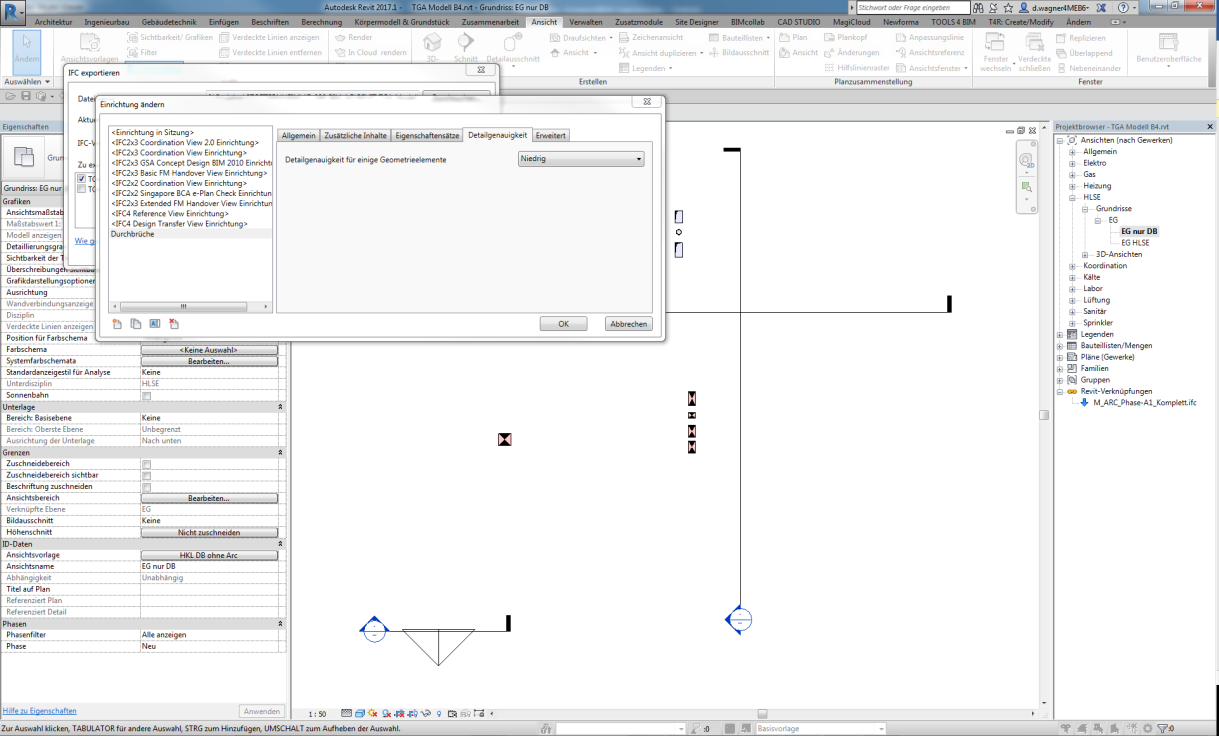Close the Projektbrowser panel with its X
Image resolution: width=1219 pixels, height=736 pixels.
pos(1212,127)
